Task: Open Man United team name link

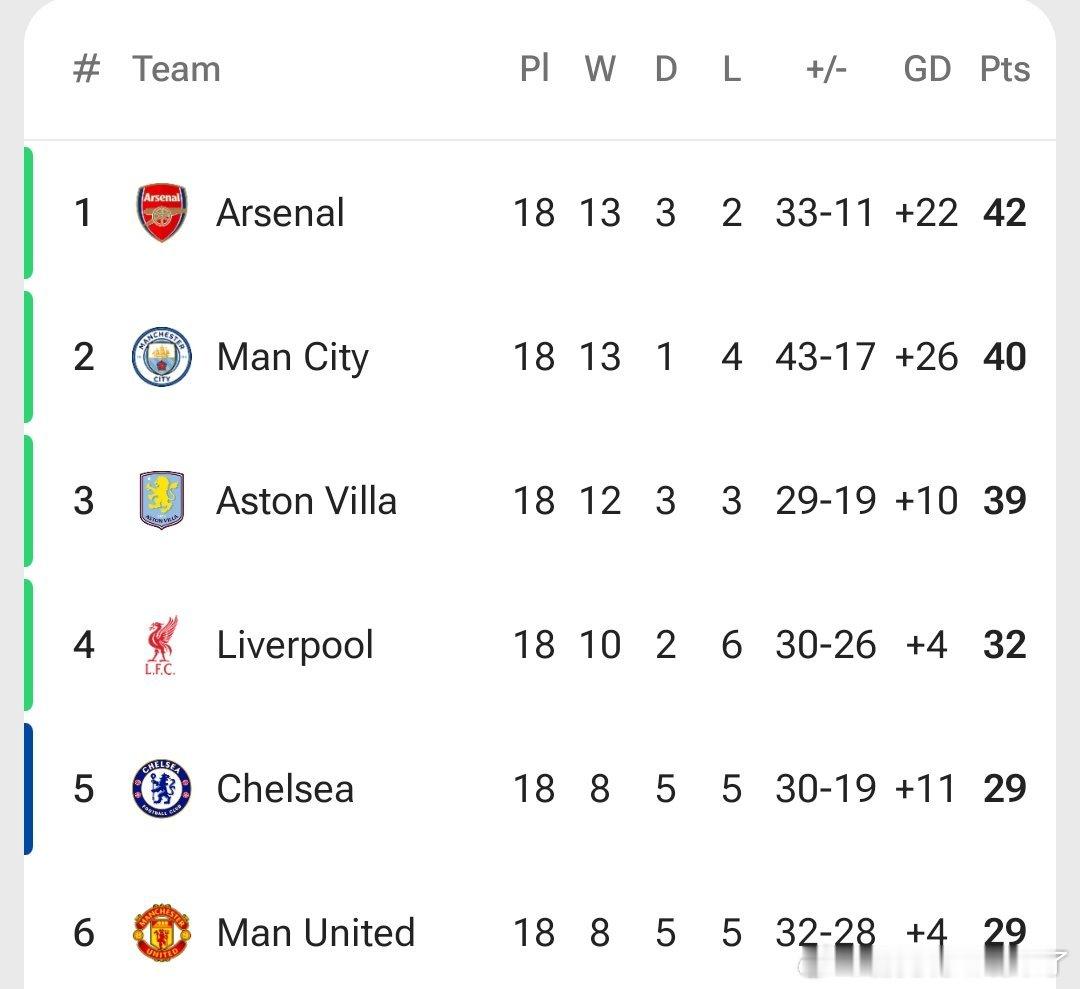Action: 315,933
